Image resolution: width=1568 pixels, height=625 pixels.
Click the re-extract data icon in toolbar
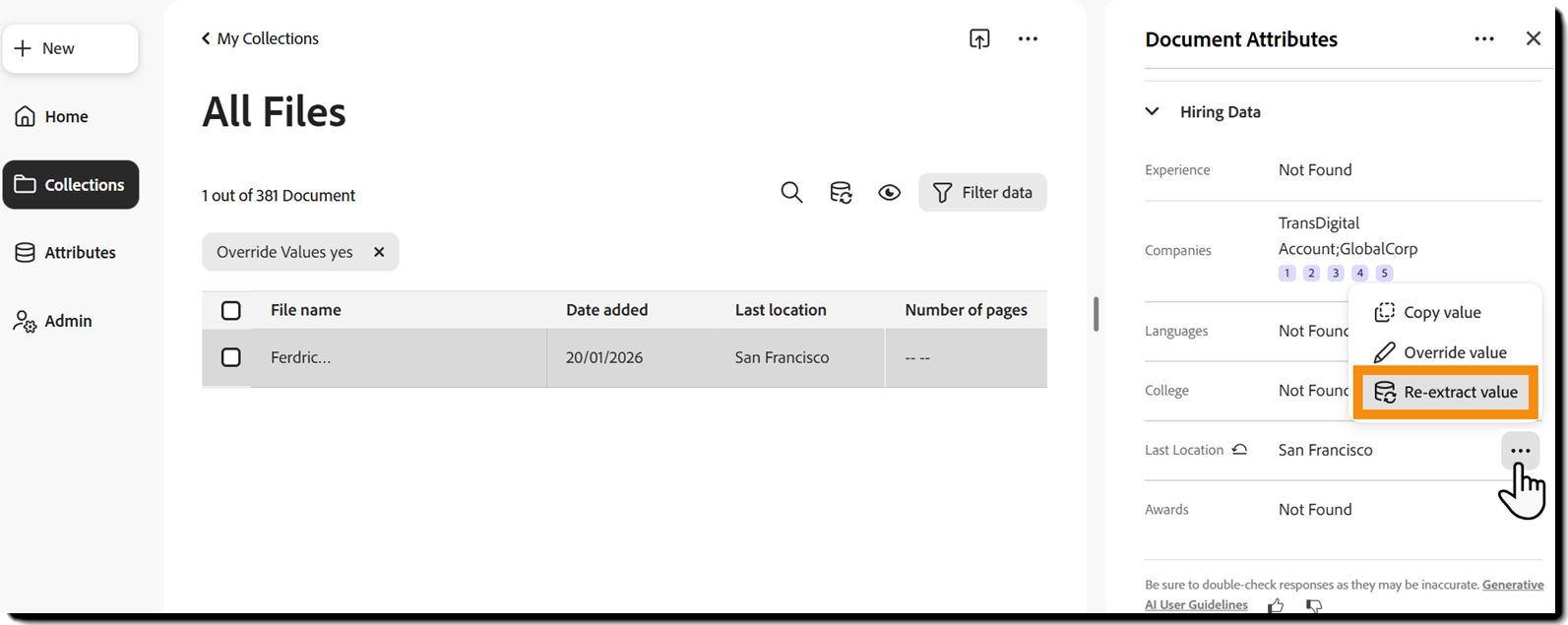[841, 192]
